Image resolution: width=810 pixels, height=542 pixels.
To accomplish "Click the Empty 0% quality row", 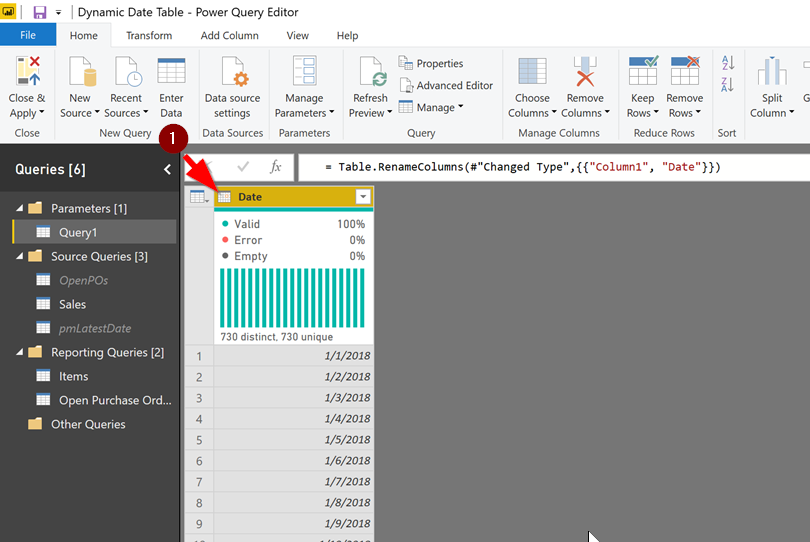I will tap(293, 256).
